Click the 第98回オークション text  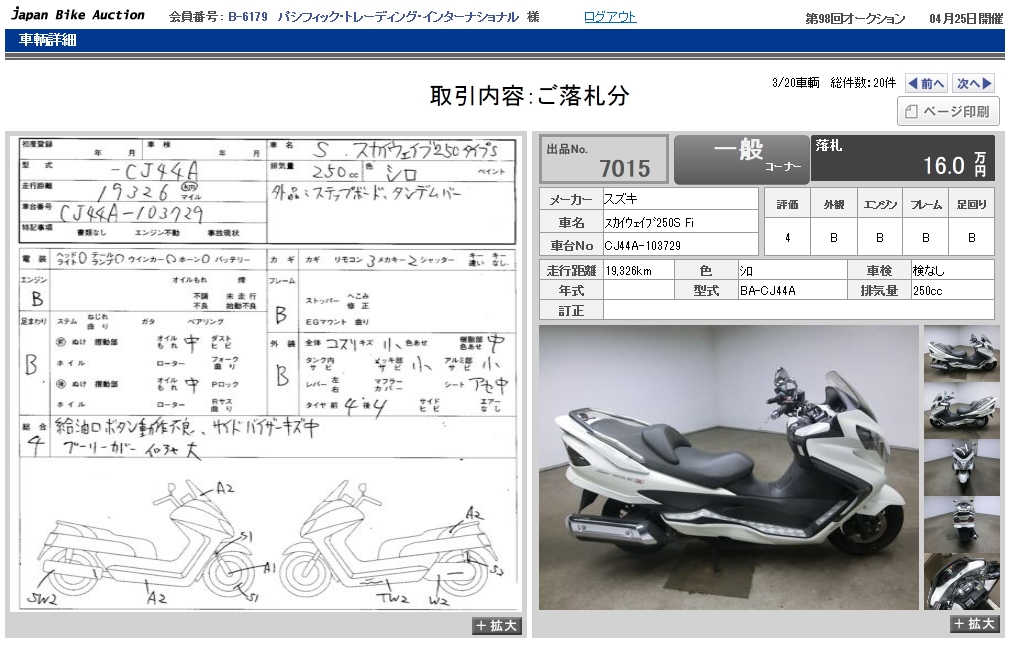click(855, 19)
